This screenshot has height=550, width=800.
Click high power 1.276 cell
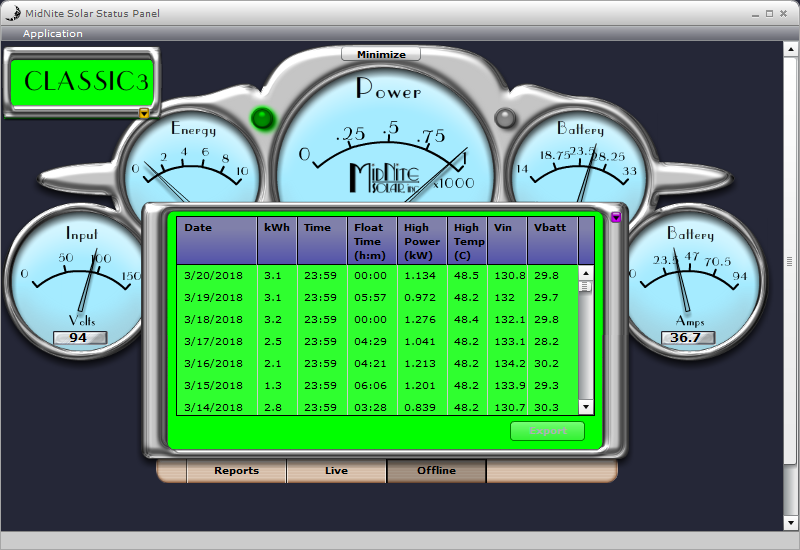[420, 319]
